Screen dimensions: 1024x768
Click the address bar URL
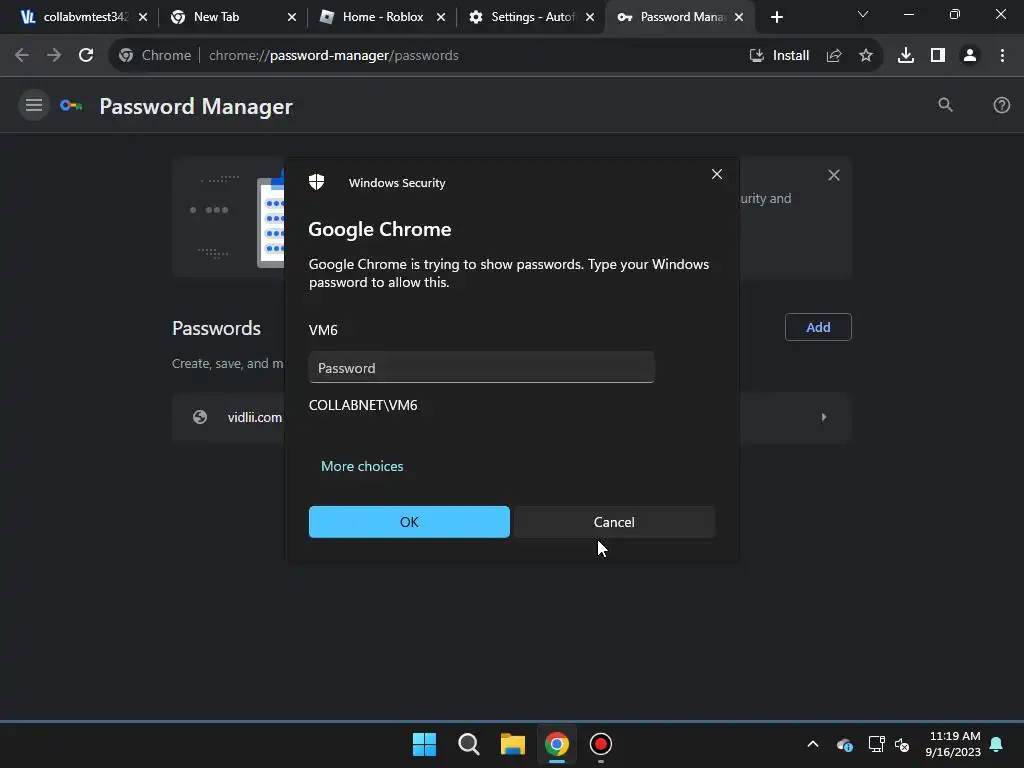pos(334,56)
